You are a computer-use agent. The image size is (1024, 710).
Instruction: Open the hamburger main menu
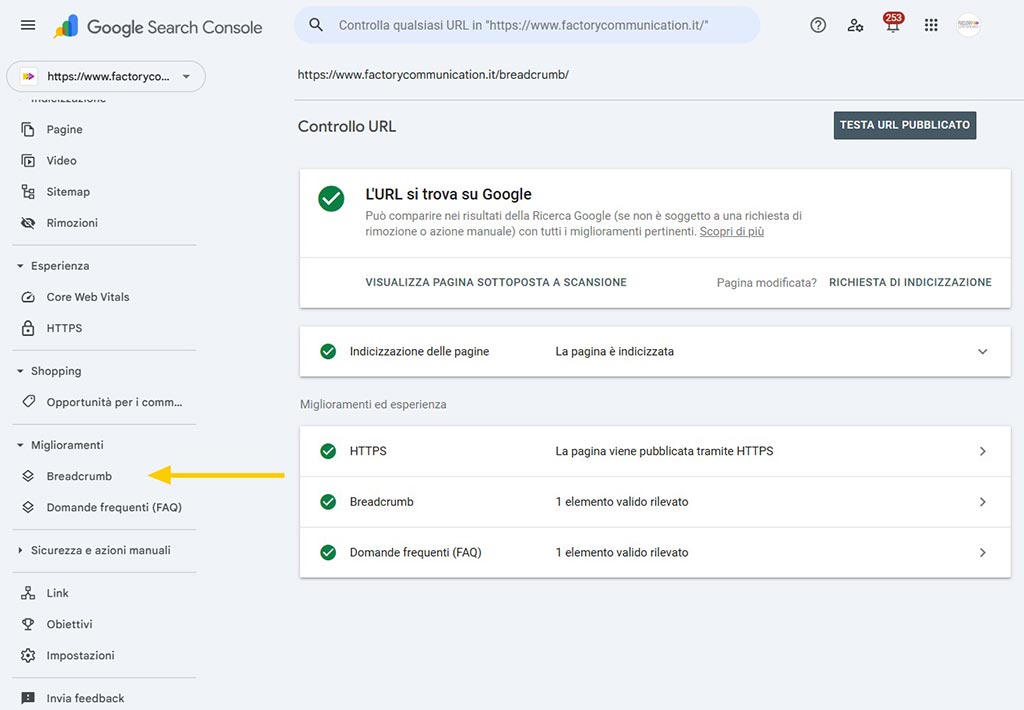click(x=28, y=25)
